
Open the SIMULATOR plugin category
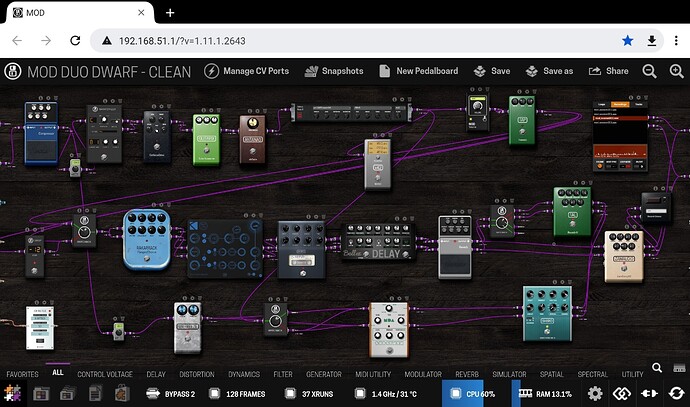509,374
